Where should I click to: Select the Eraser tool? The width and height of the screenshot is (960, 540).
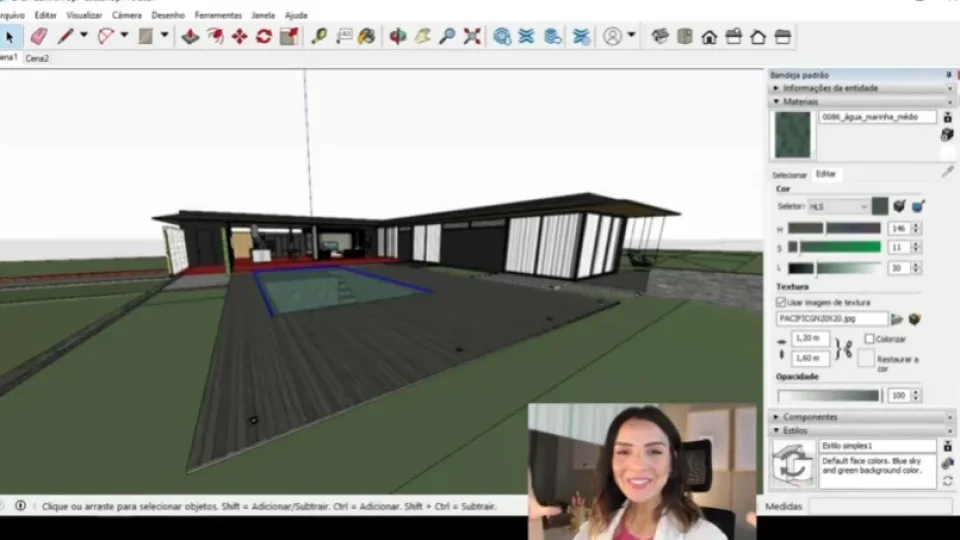[39, 36]
